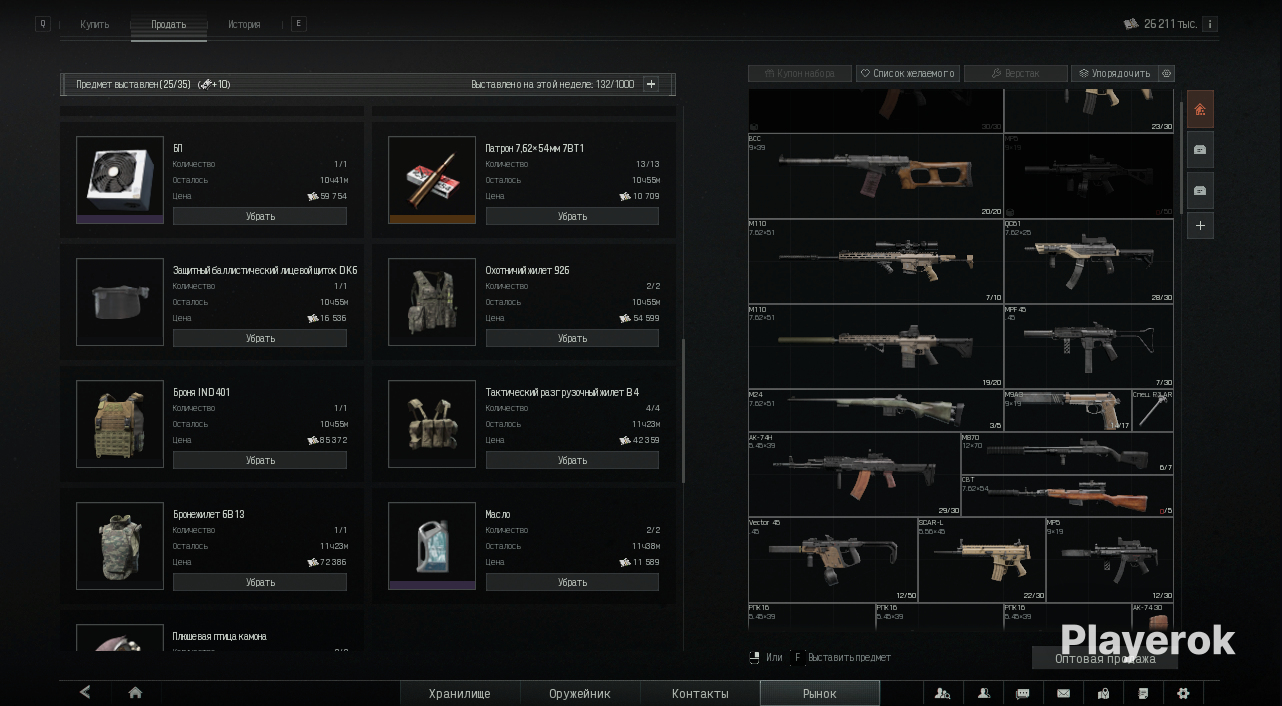Open the notes document icon
This screenshot has height=706, width=1282.
1143,693
